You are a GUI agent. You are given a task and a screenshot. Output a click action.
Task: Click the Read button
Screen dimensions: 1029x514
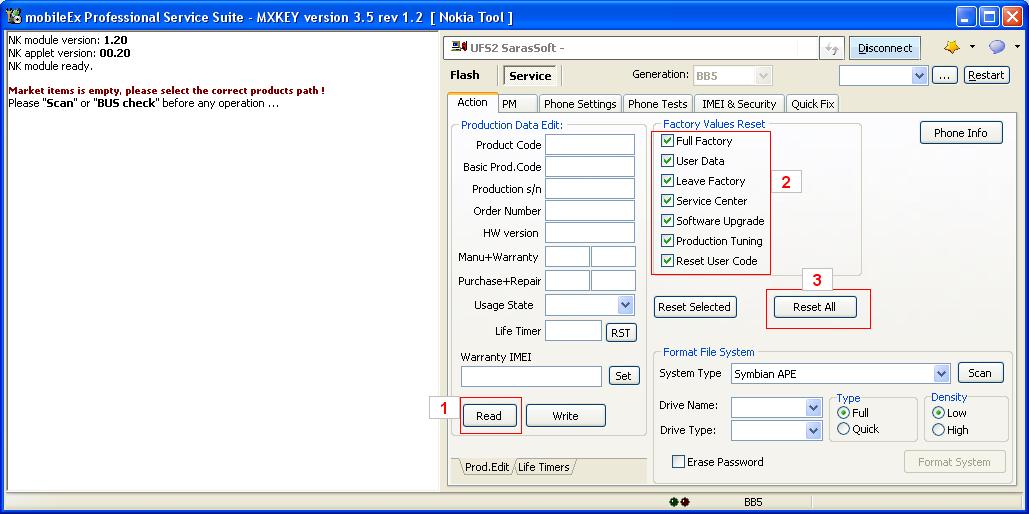489,416
